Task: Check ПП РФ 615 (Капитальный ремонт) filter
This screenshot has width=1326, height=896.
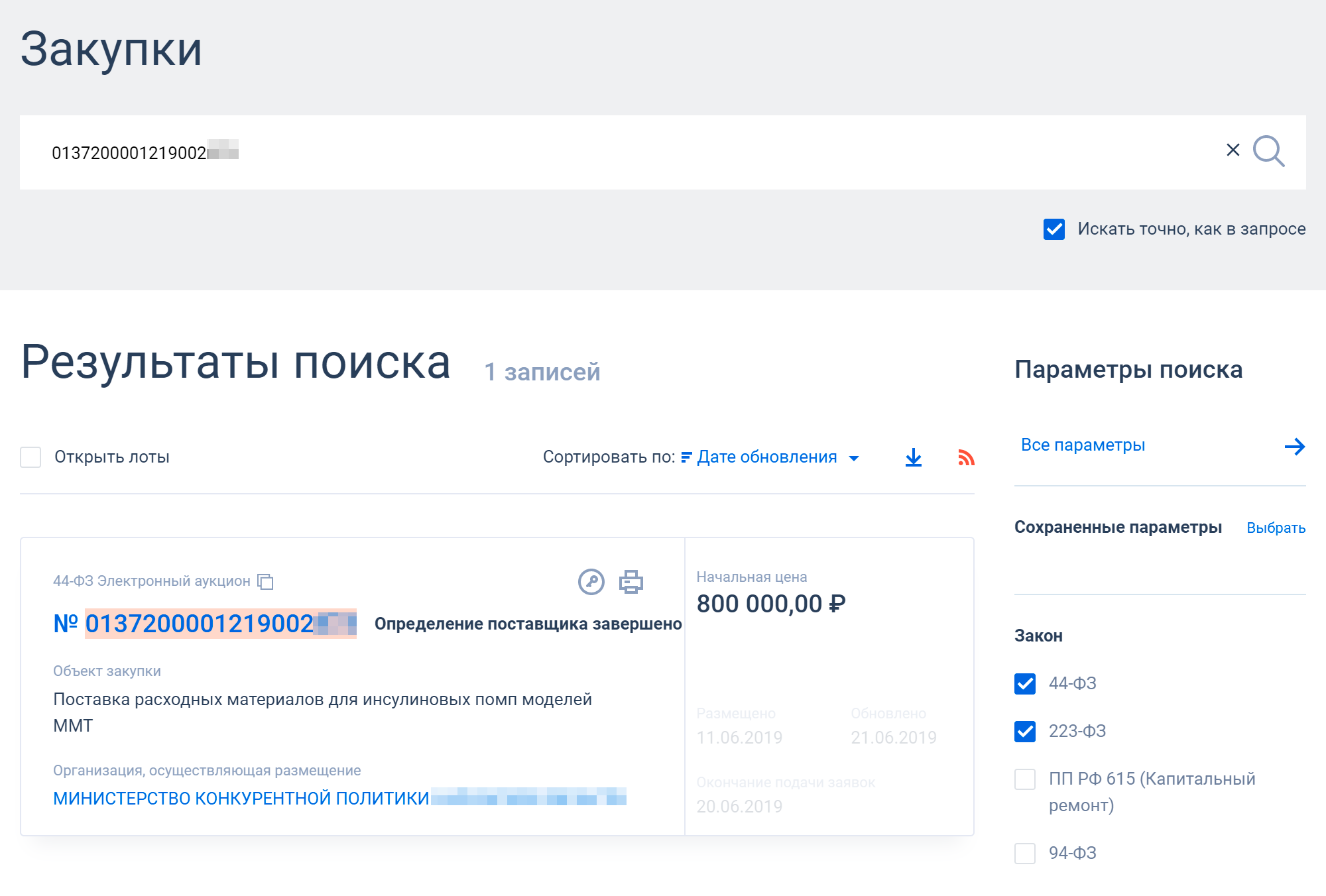Action: coord(1025,779)
